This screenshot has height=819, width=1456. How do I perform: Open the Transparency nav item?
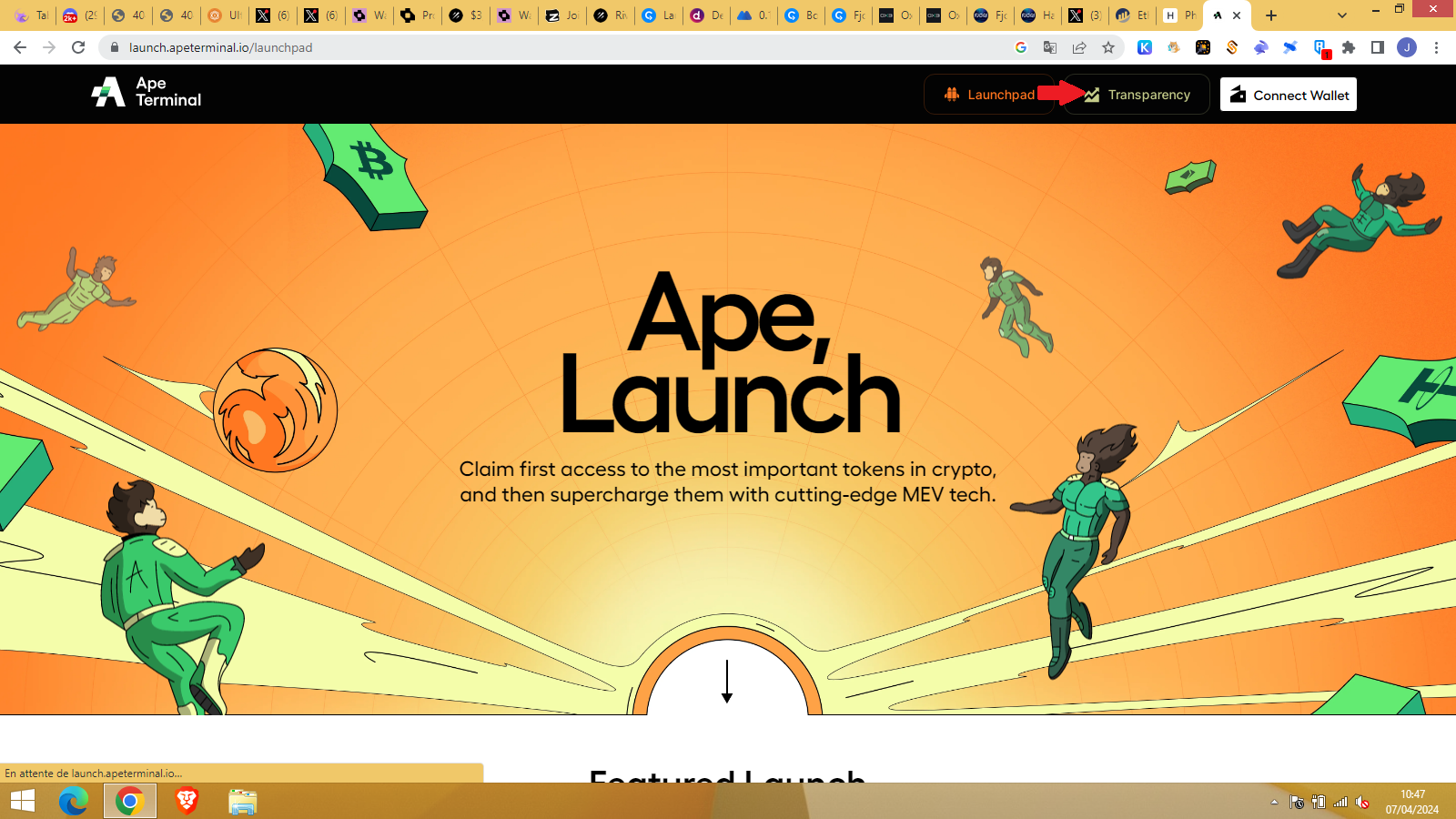(1137, 95)
